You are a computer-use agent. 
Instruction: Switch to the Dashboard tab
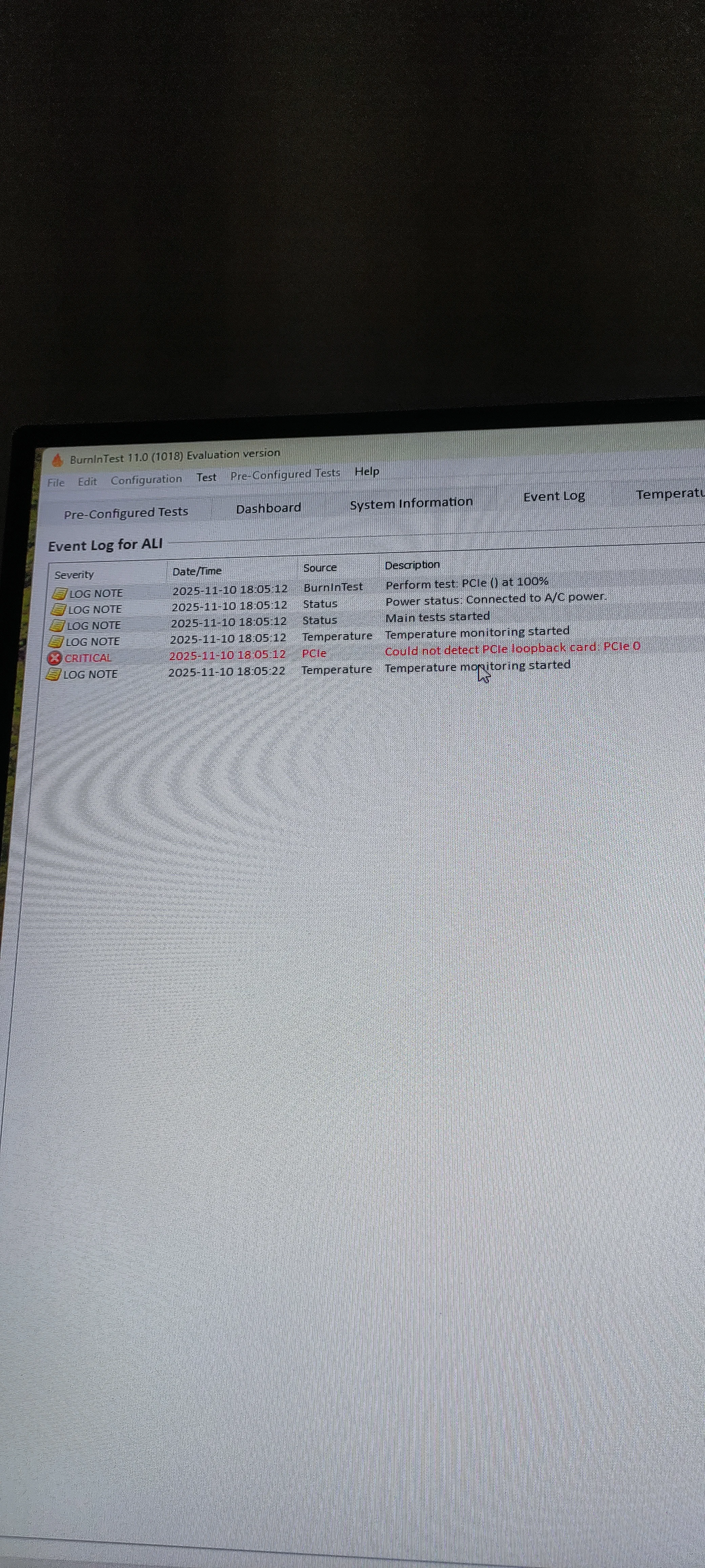(x=268, y=508)
